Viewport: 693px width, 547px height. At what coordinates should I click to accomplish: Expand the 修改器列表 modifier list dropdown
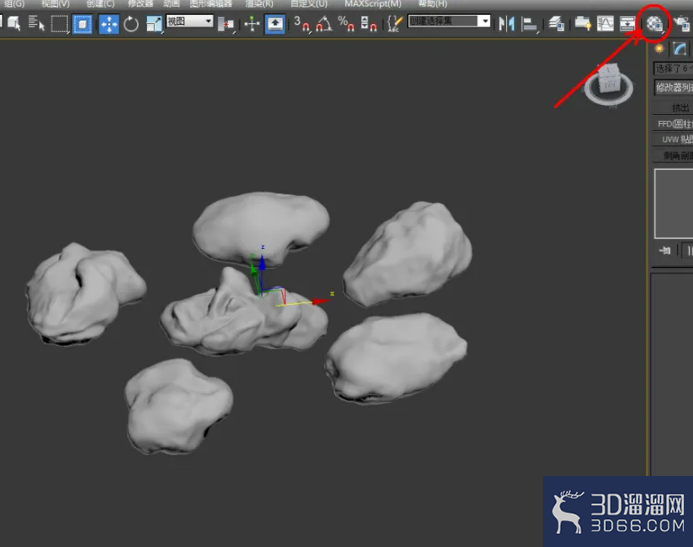pyautogui.click(x=673, y=87)
